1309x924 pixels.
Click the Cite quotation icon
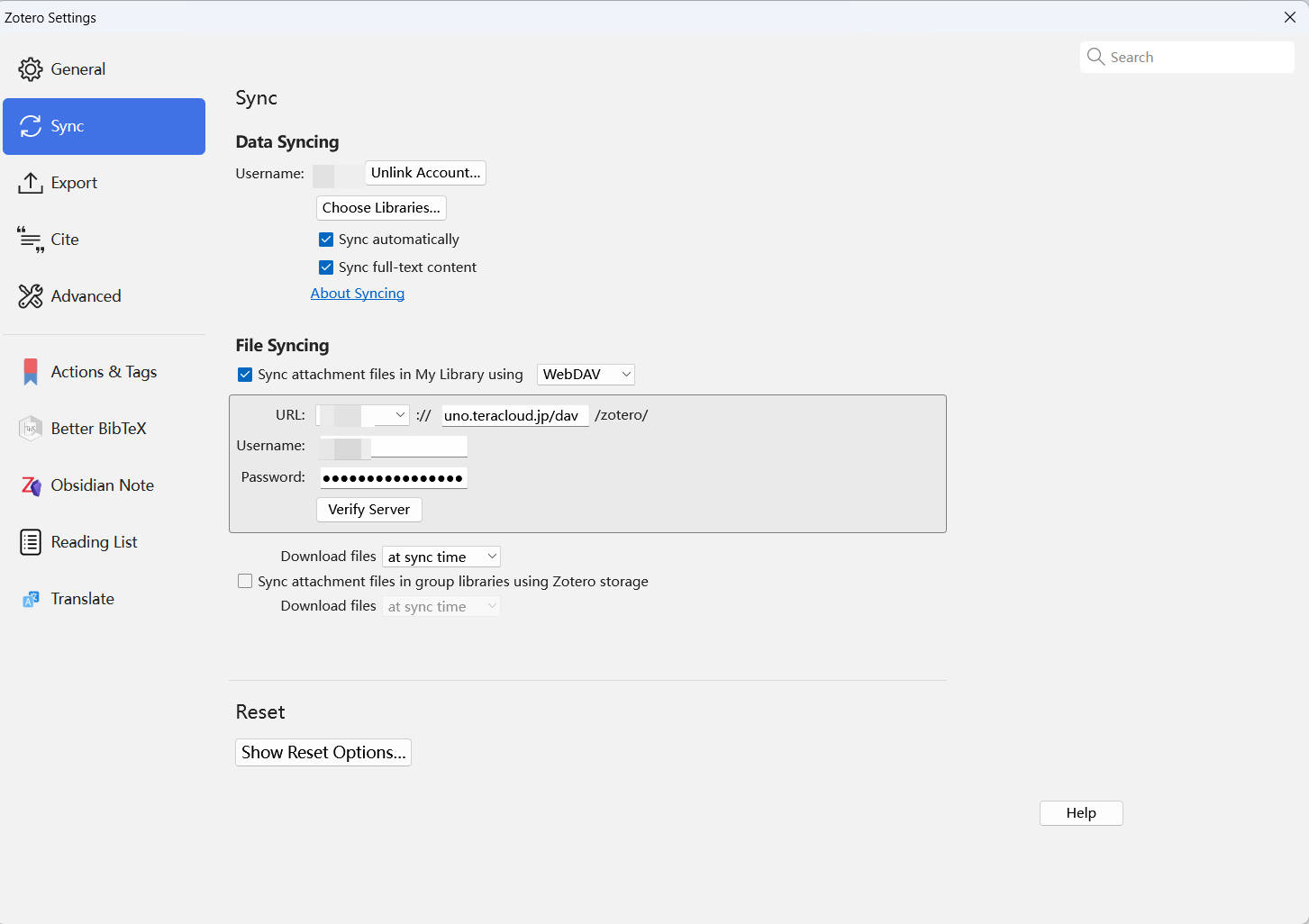31,240
